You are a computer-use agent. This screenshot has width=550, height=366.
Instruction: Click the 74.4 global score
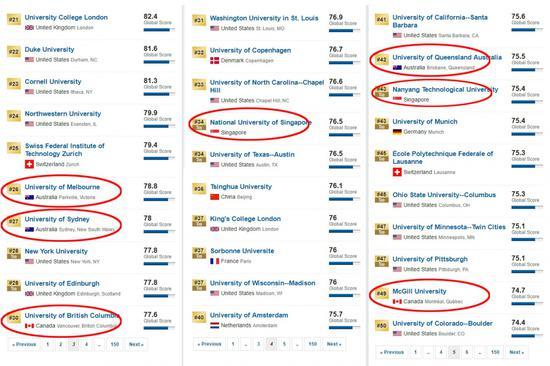pyautogui.click(x=518, y=322)
